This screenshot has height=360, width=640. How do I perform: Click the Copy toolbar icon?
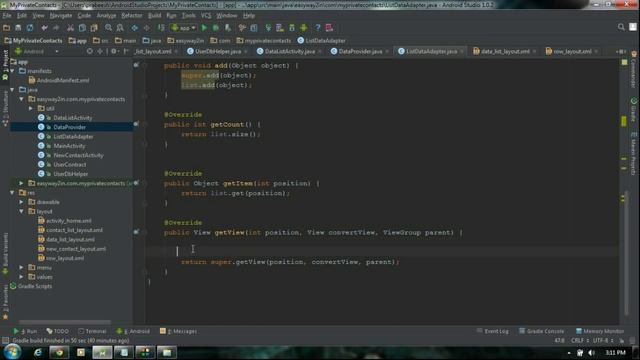(x=82, y=28)
